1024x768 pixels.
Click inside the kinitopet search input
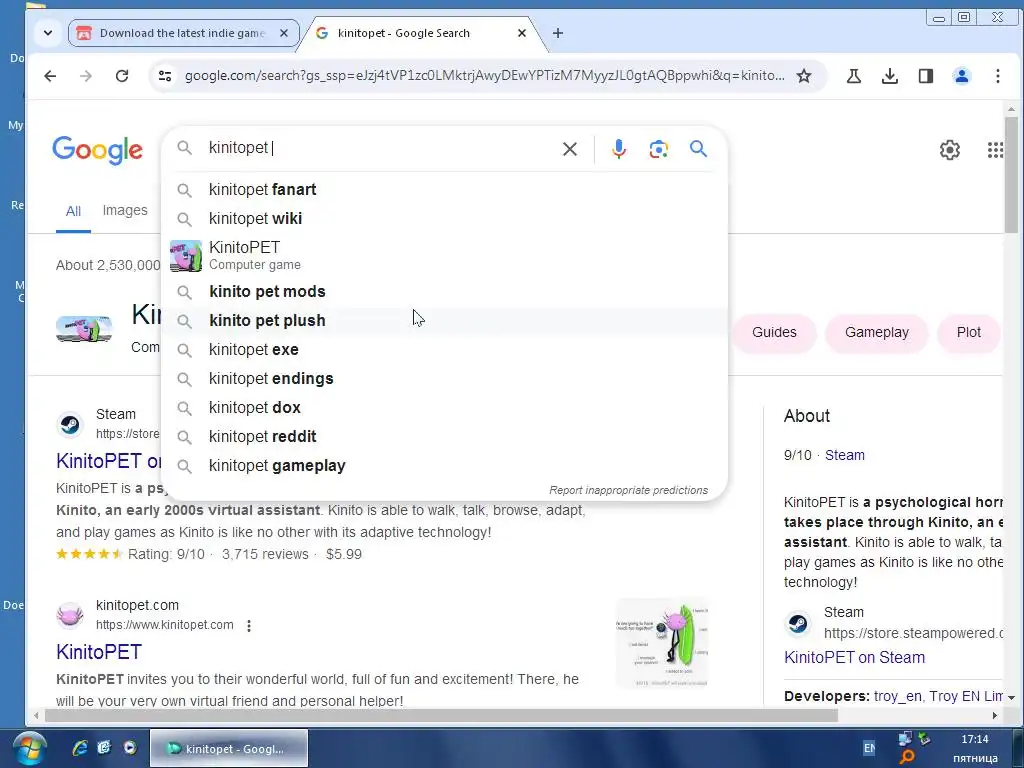(x=379, y=148)
